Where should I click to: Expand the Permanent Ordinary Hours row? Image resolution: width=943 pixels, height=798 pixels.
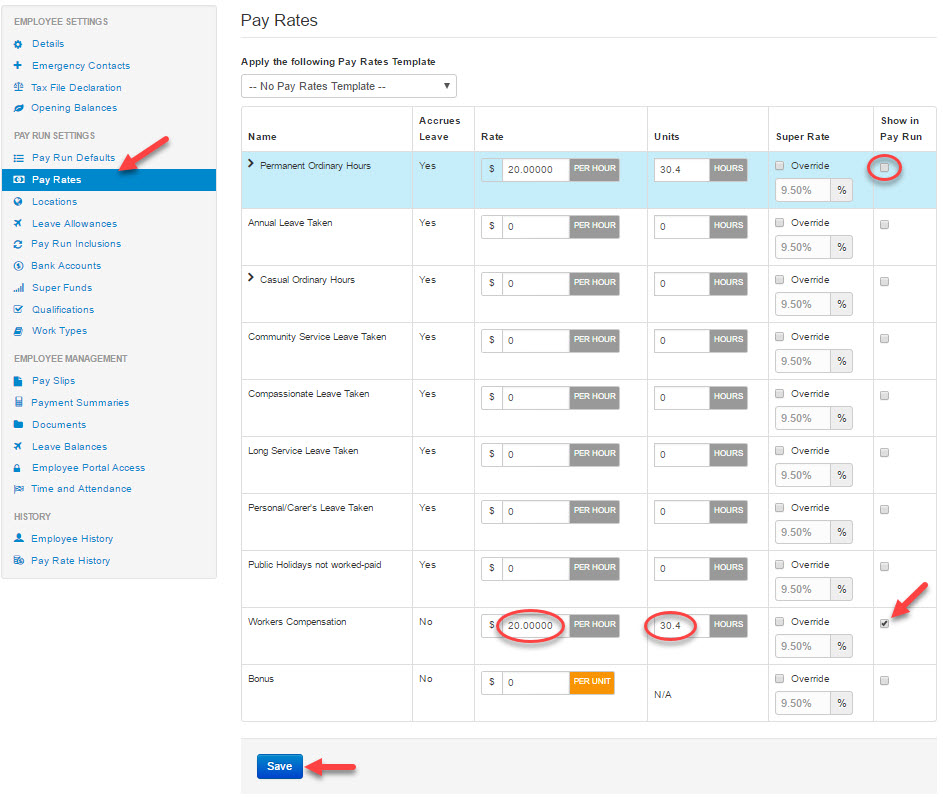(251, 164)
